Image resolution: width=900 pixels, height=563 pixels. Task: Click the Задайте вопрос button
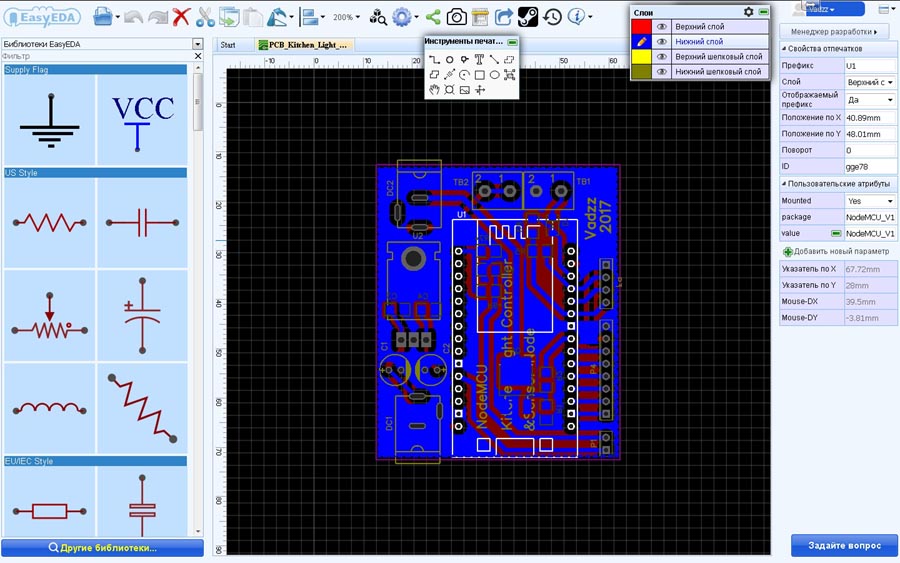[x=844, y=545]
